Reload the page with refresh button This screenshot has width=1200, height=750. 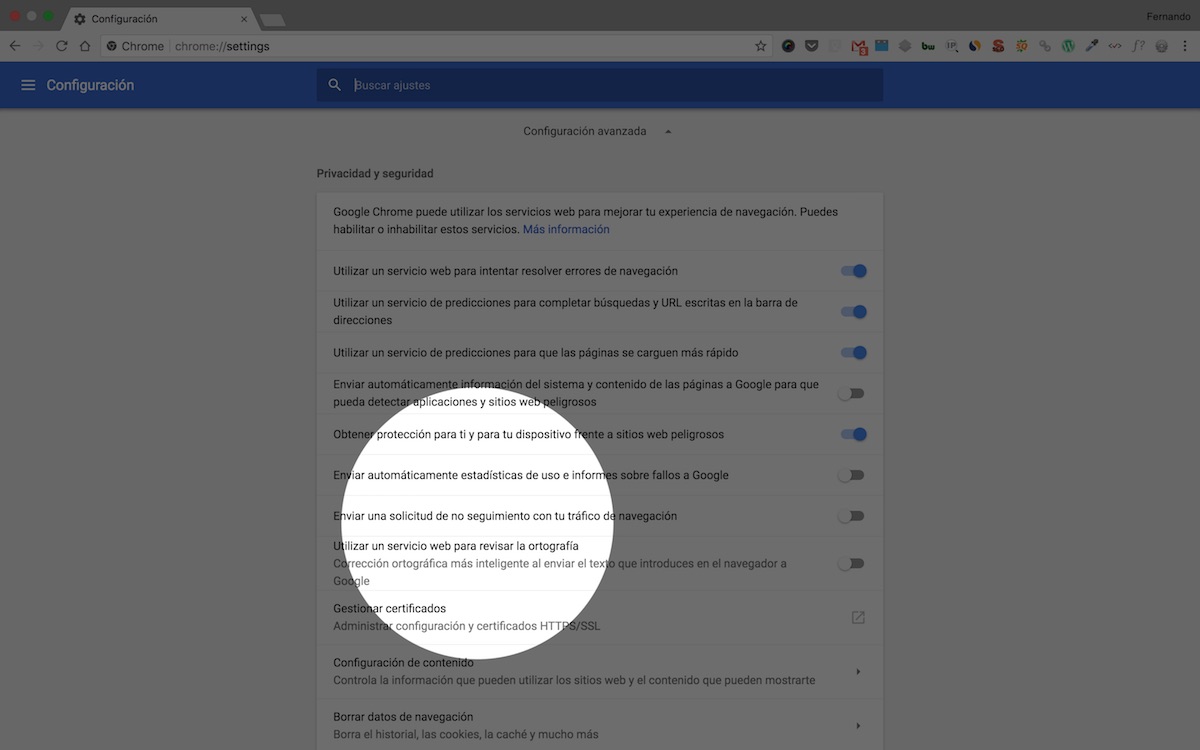click(62, 46)
